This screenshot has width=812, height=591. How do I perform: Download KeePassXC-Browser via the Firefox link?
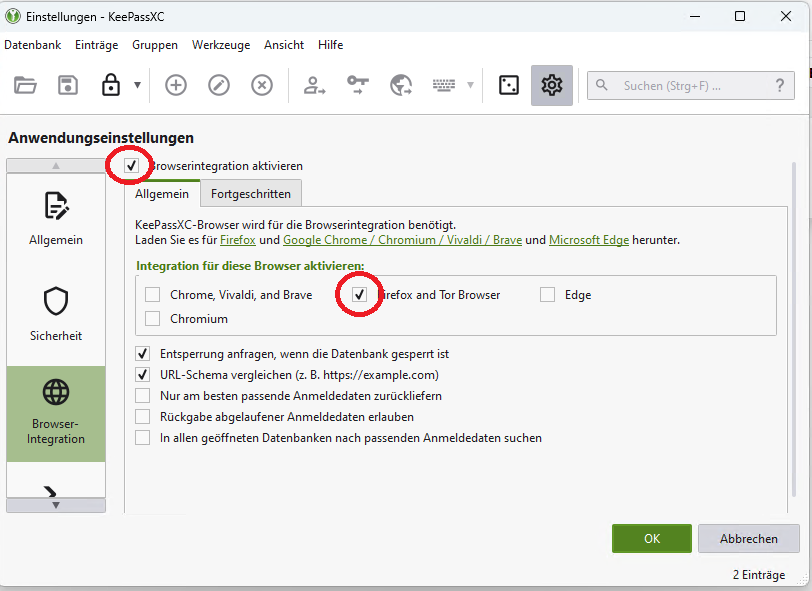238,240
